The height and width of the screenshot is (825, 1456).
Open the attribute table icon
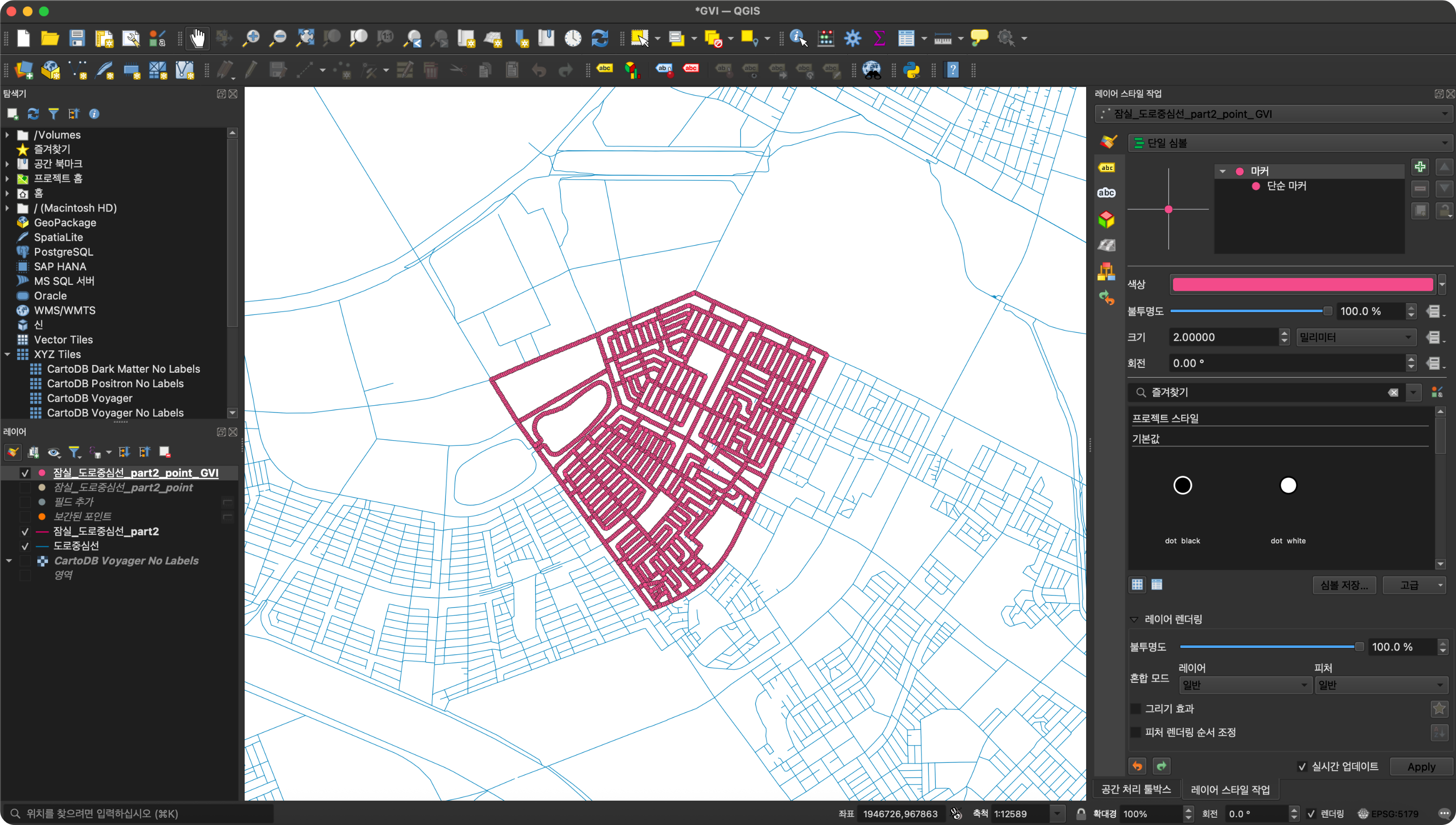pyautogui.click(x=906, y=38)
